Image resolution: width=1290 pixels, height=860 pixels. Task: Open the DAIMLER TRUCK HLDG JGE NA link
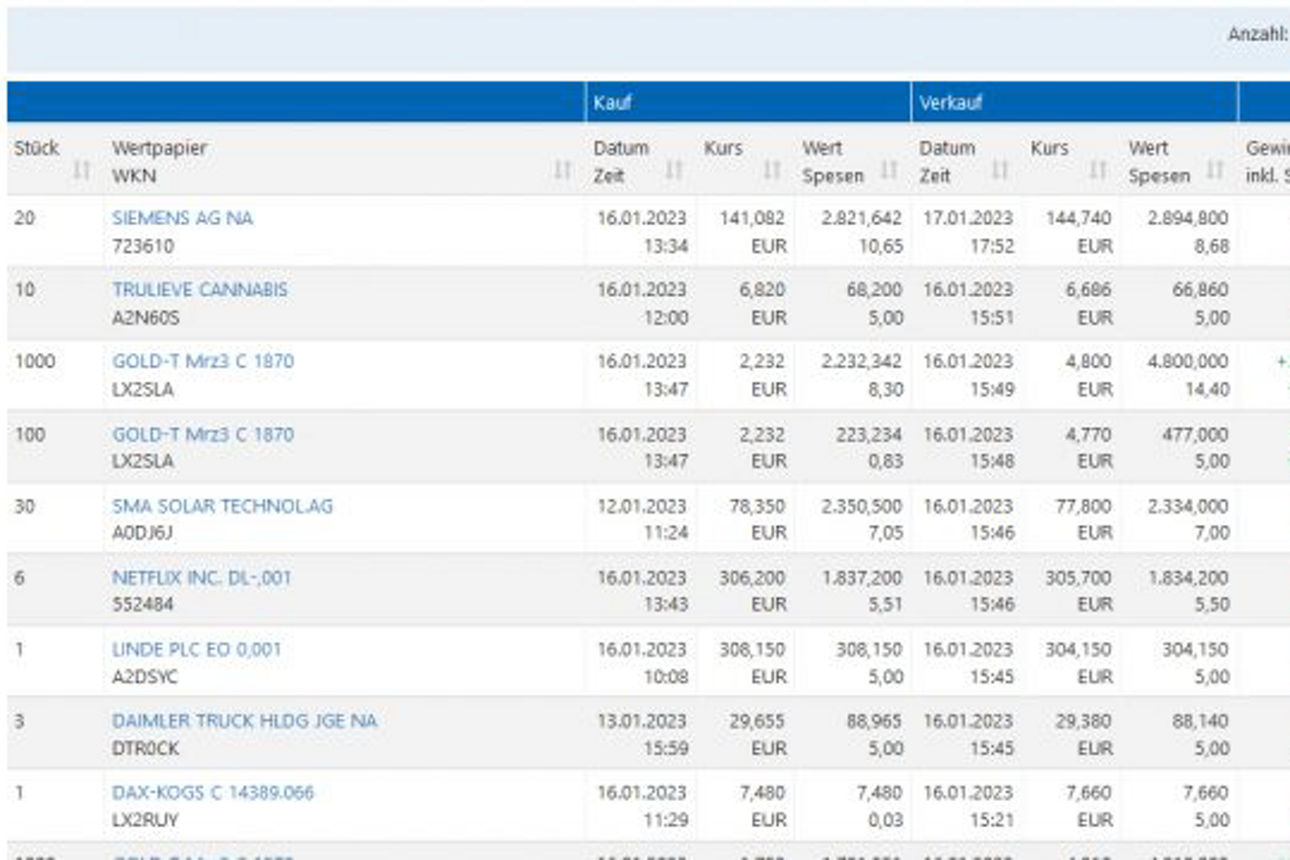[x=244, y=721]
